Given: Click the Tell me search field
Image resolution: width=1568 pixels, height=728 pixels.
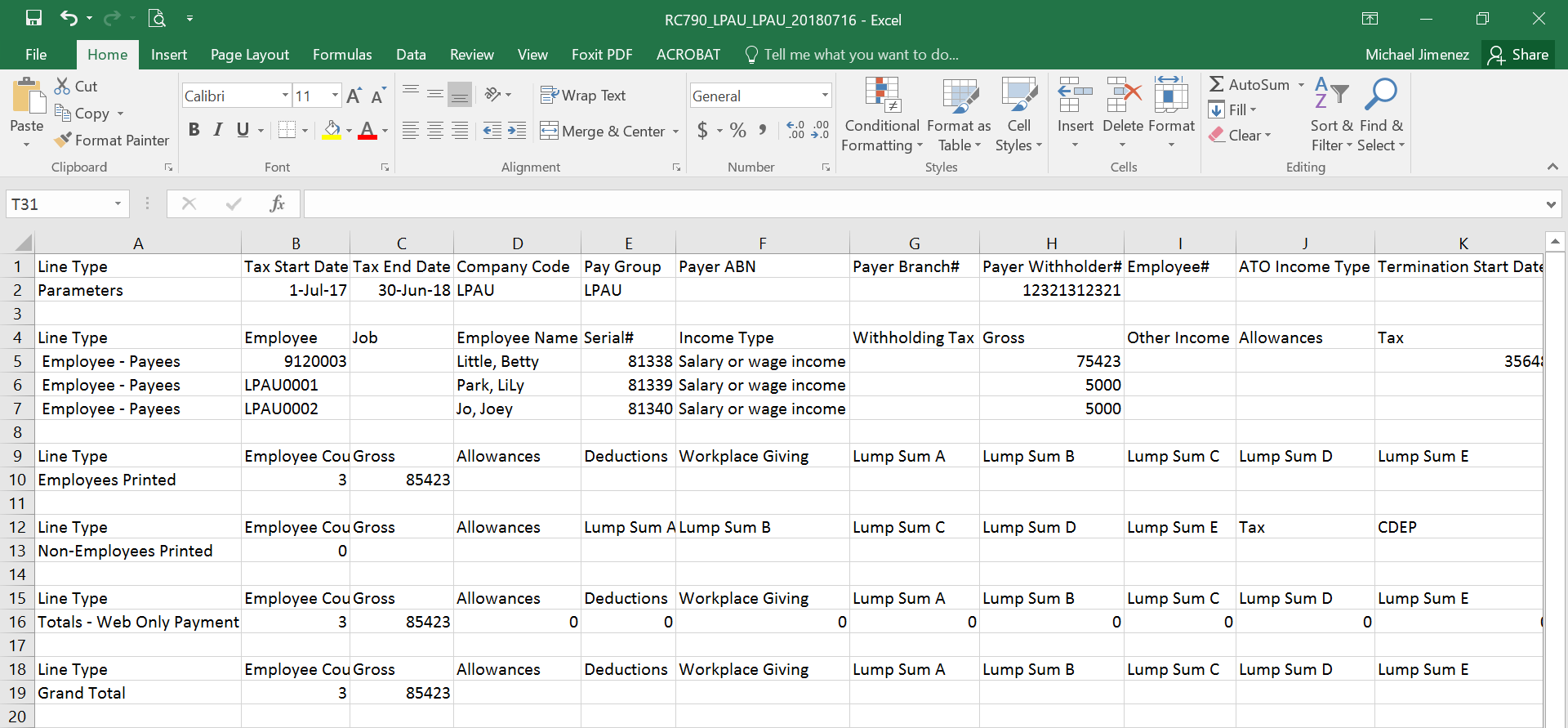Looking at the screenshot, I should pyautogui.click(x=861, y=55).
